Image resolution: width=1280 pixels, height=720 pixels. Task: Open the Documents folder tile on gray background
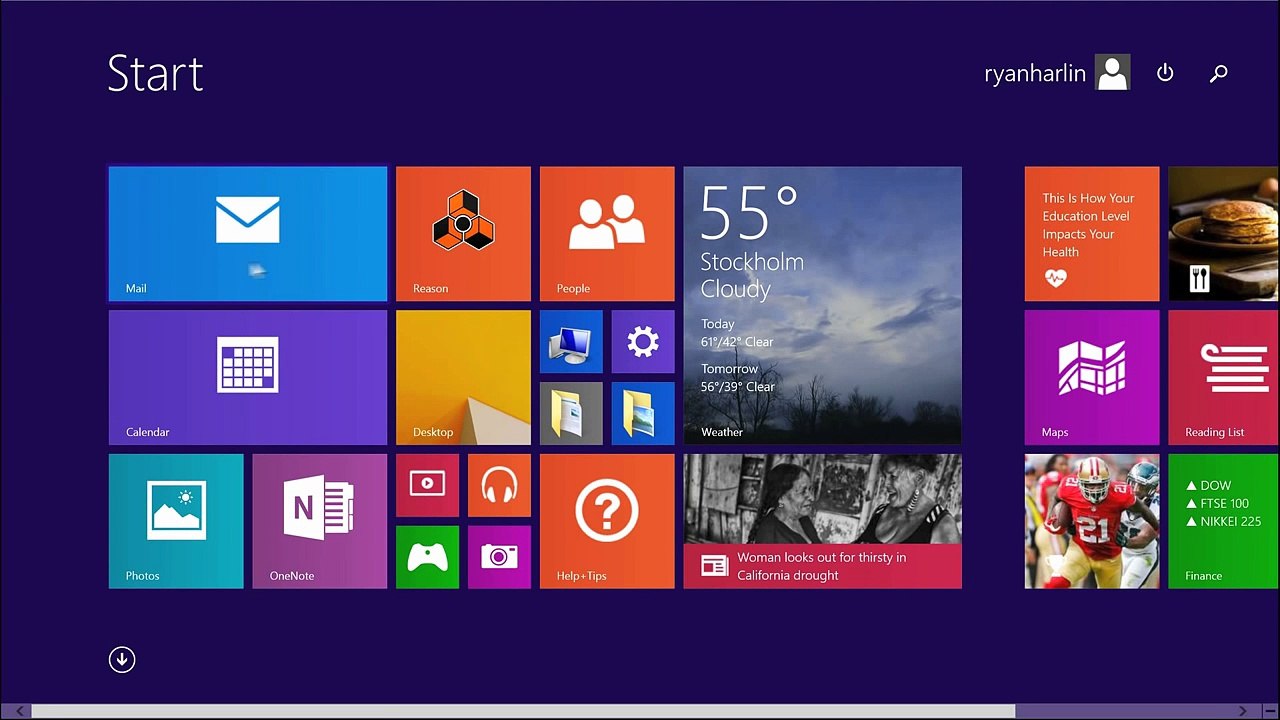pos(571,413)
